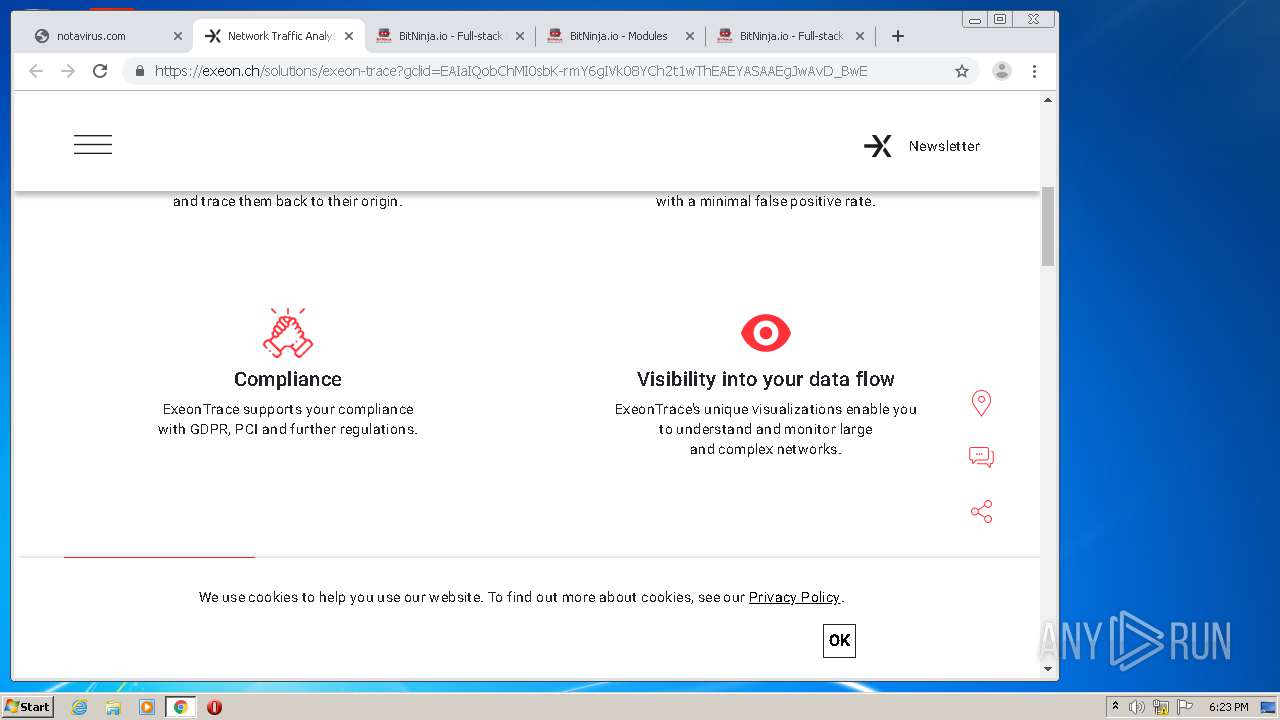Open the Windows Start menu

point(27,707)
